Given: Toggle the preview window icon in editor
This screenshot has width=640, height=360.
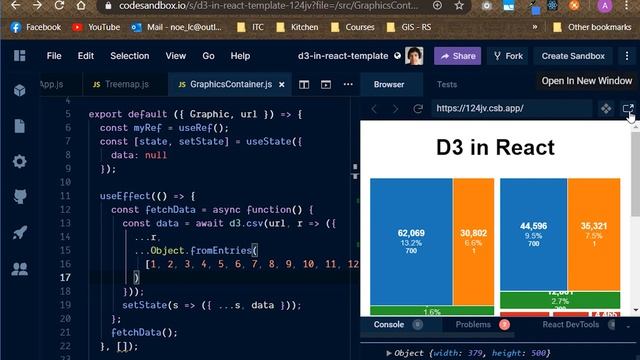Looking at the screenshot, I should click(x=326, y=84).
